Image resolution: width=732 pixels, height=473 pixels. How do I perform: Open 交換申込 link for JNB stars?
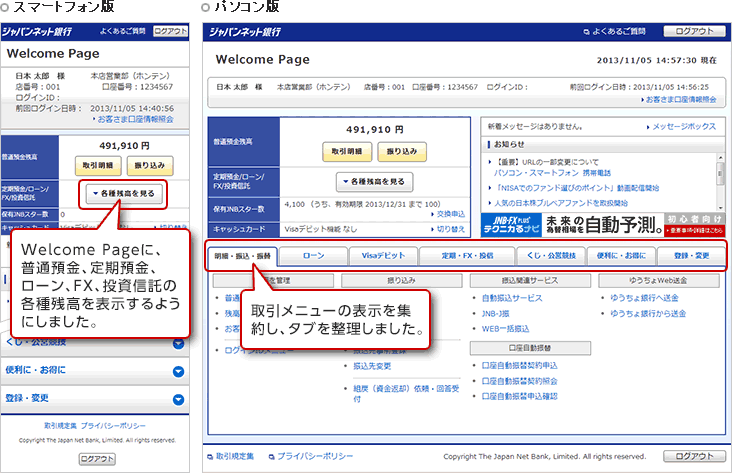tap(448, 214)
